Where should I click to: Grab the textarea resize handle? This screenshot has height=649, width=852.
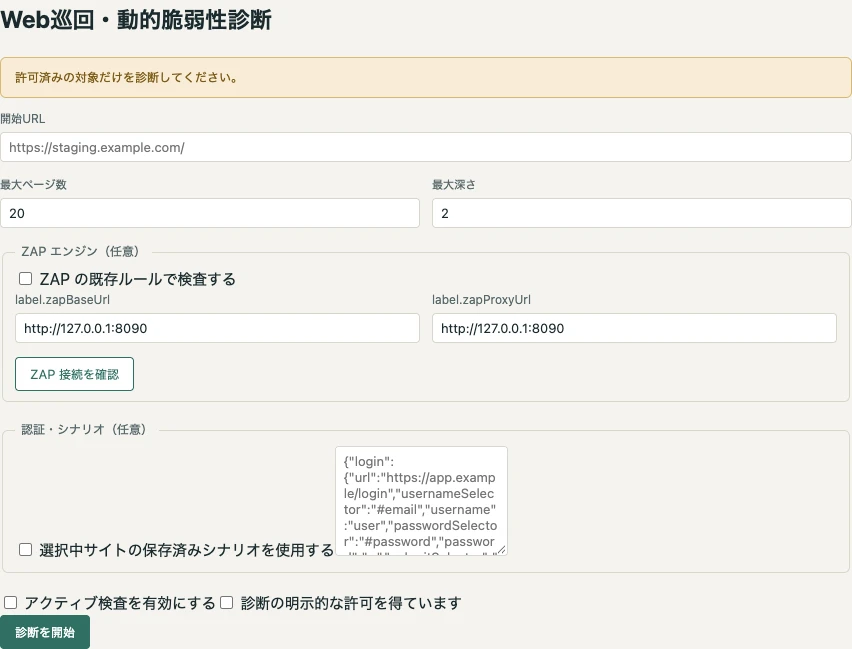tap(502, 550)
